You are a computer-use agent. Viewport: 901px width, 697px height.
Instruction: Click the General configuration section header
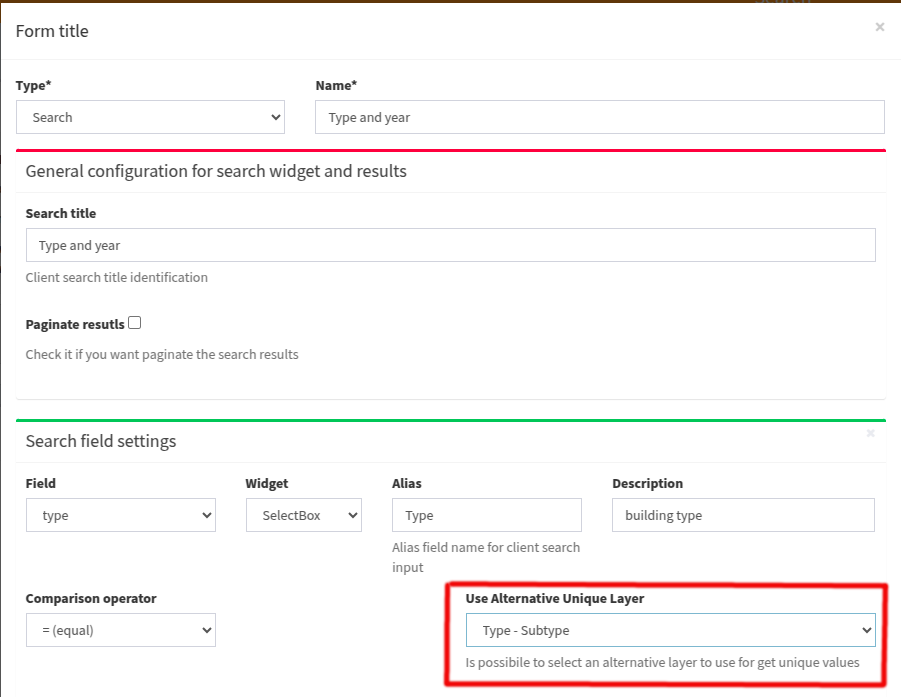[x=216, y=171]
